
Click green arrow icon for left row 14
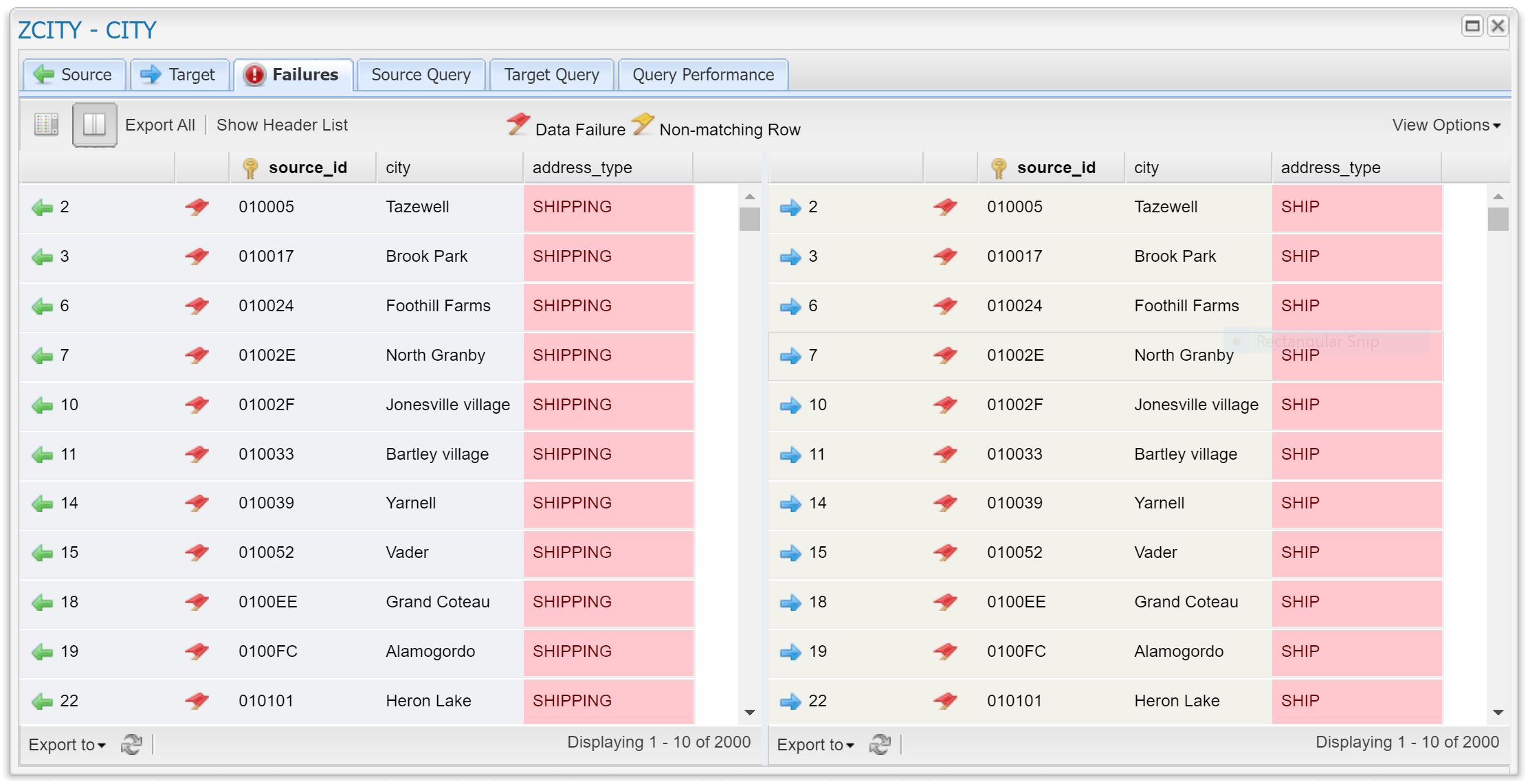point(43,504)
